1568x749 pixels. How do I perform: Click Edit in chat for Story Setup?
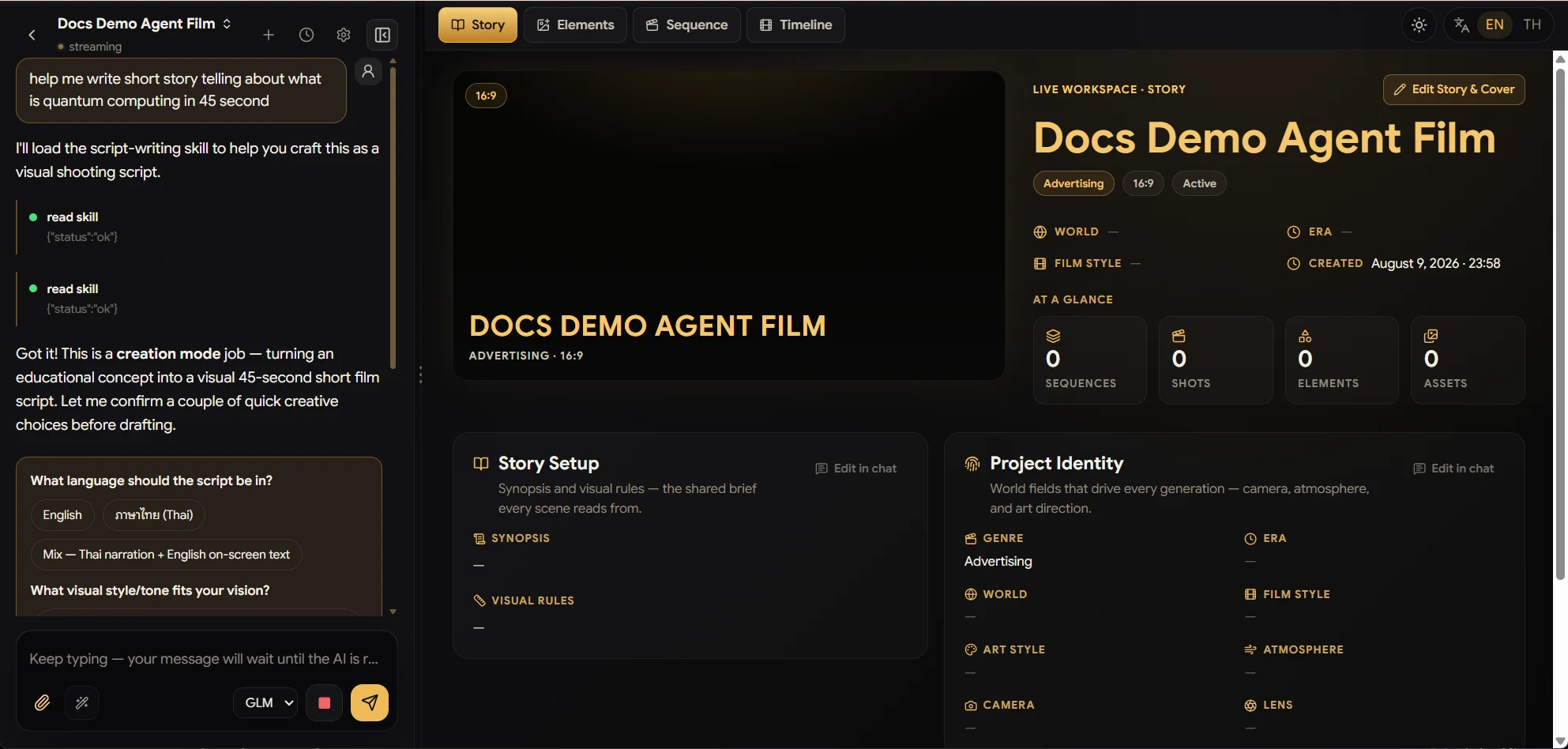pyautogui.click(x=855, y=469)
